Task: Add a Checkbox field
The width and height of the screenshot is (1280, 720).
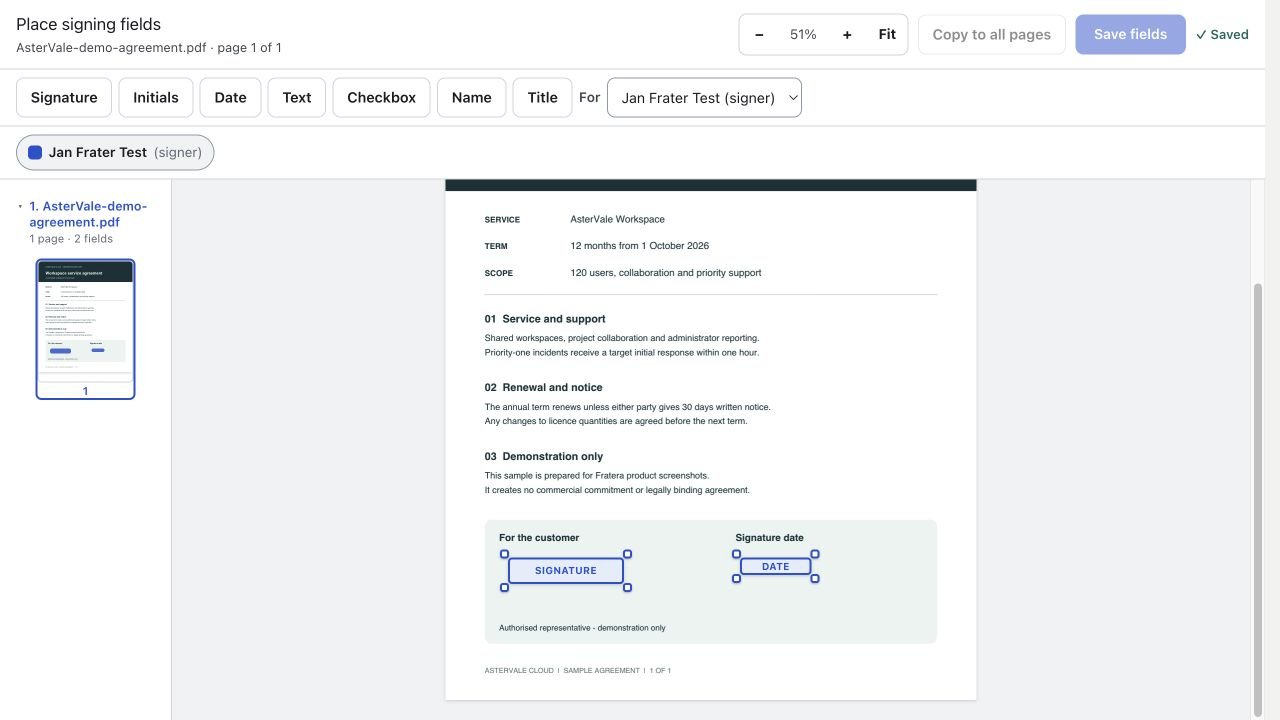Action: [381, 98]
